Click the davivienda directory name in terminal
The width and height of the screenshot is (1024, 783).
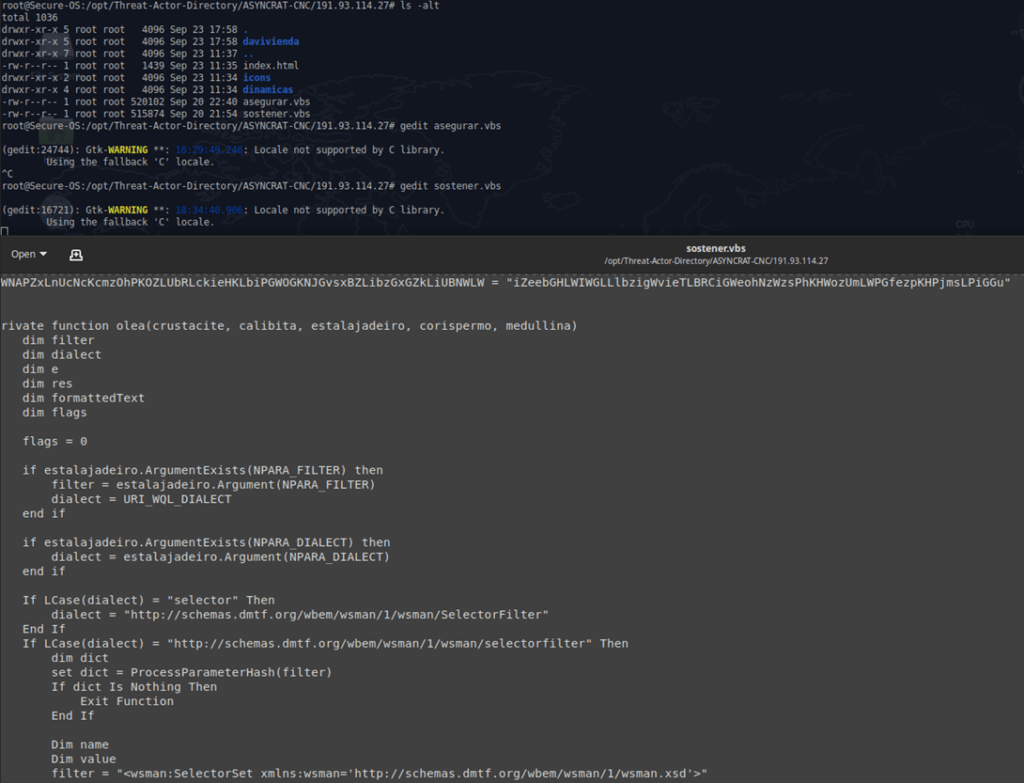click(270, 41)
